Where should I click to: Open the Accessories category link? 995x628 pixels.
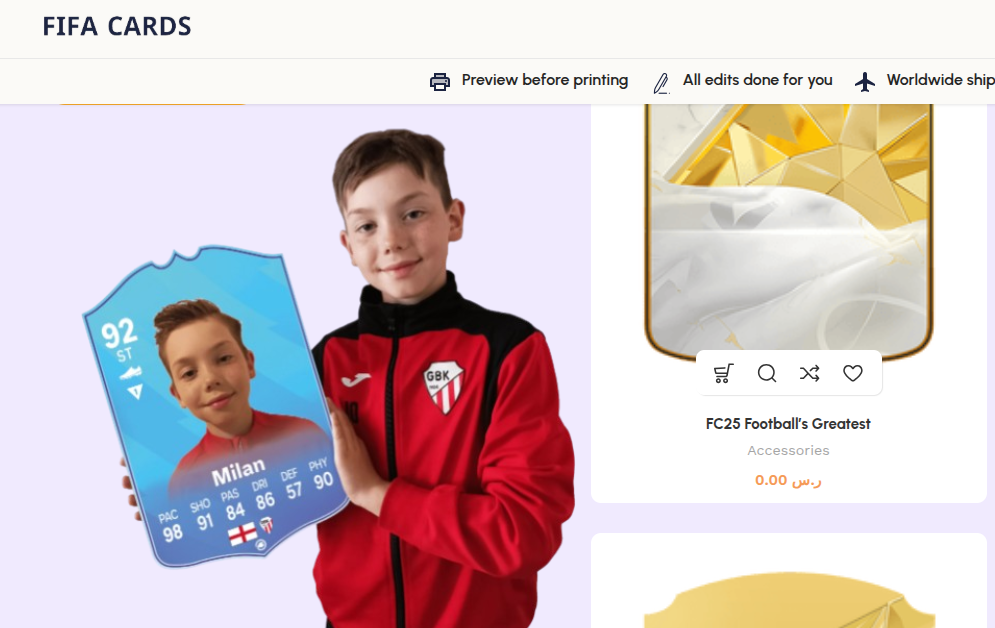coord(788,450)
